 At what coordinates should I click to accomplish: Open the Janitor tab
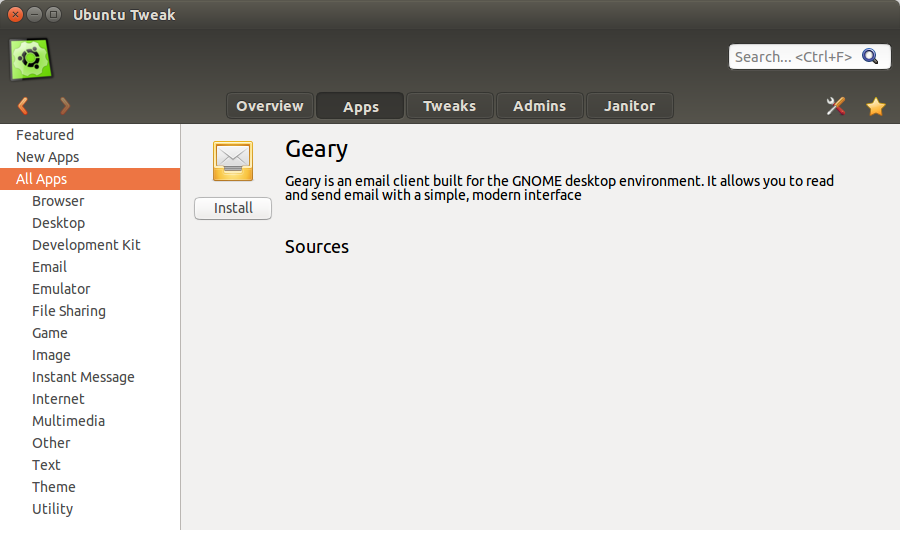point(629,106)
